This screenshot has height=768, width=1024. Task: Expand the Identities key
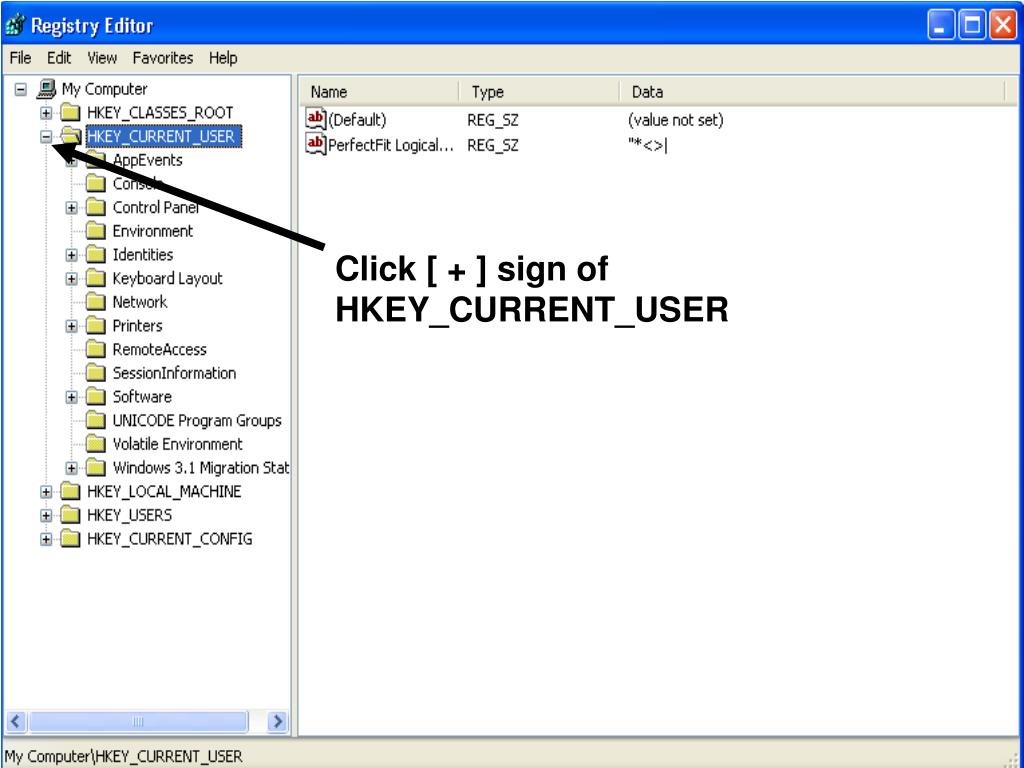[x=71, y=255]
